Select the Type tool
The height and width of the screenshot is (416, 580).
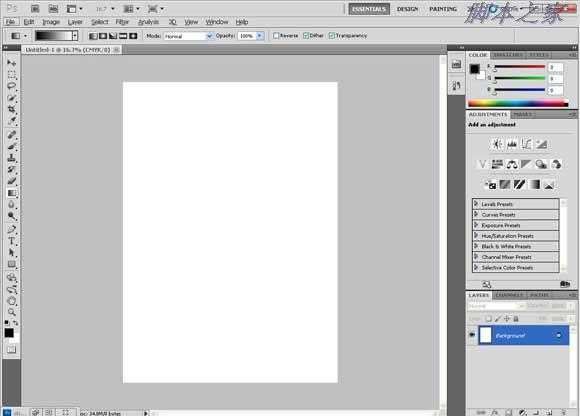coord(11,241)
